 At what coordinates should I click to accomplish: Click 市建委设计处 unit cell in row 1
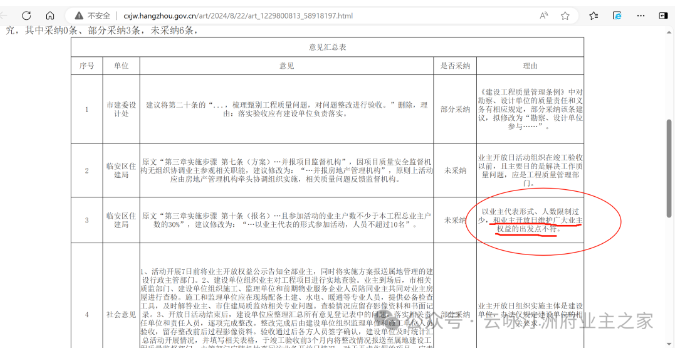(121, 109)
